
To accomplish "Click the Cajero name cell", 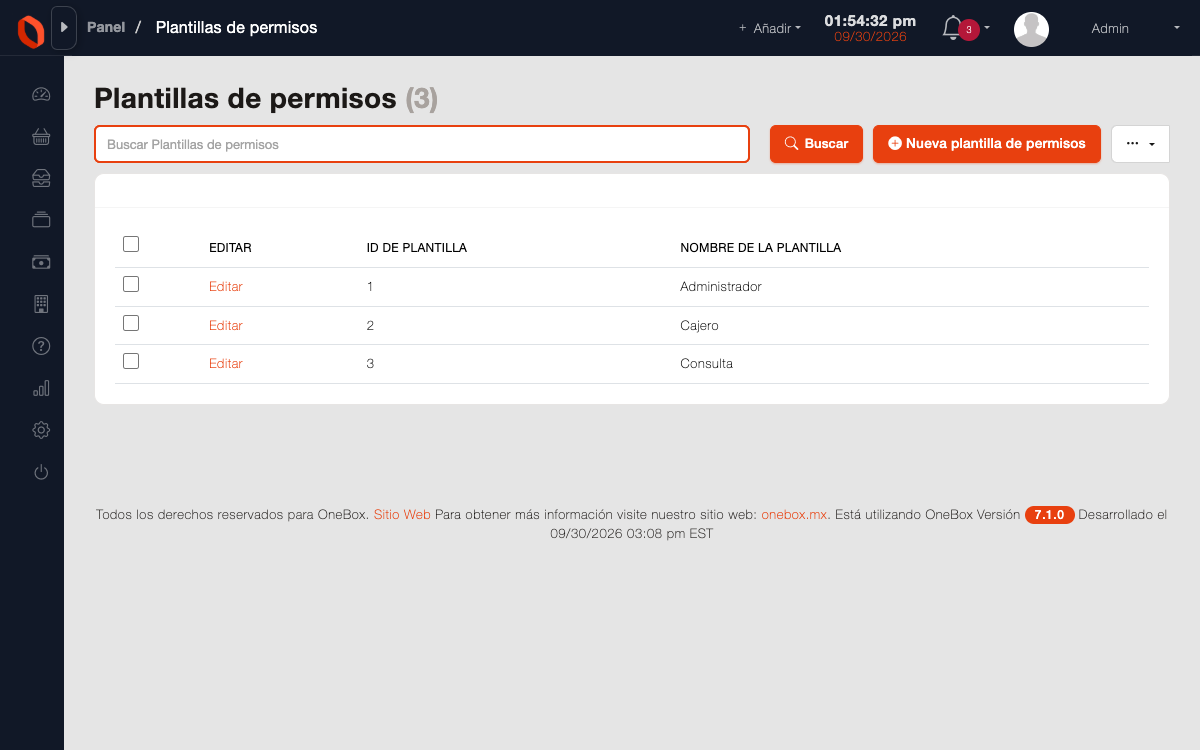I will pyautogui.click(x=699, y=326).
